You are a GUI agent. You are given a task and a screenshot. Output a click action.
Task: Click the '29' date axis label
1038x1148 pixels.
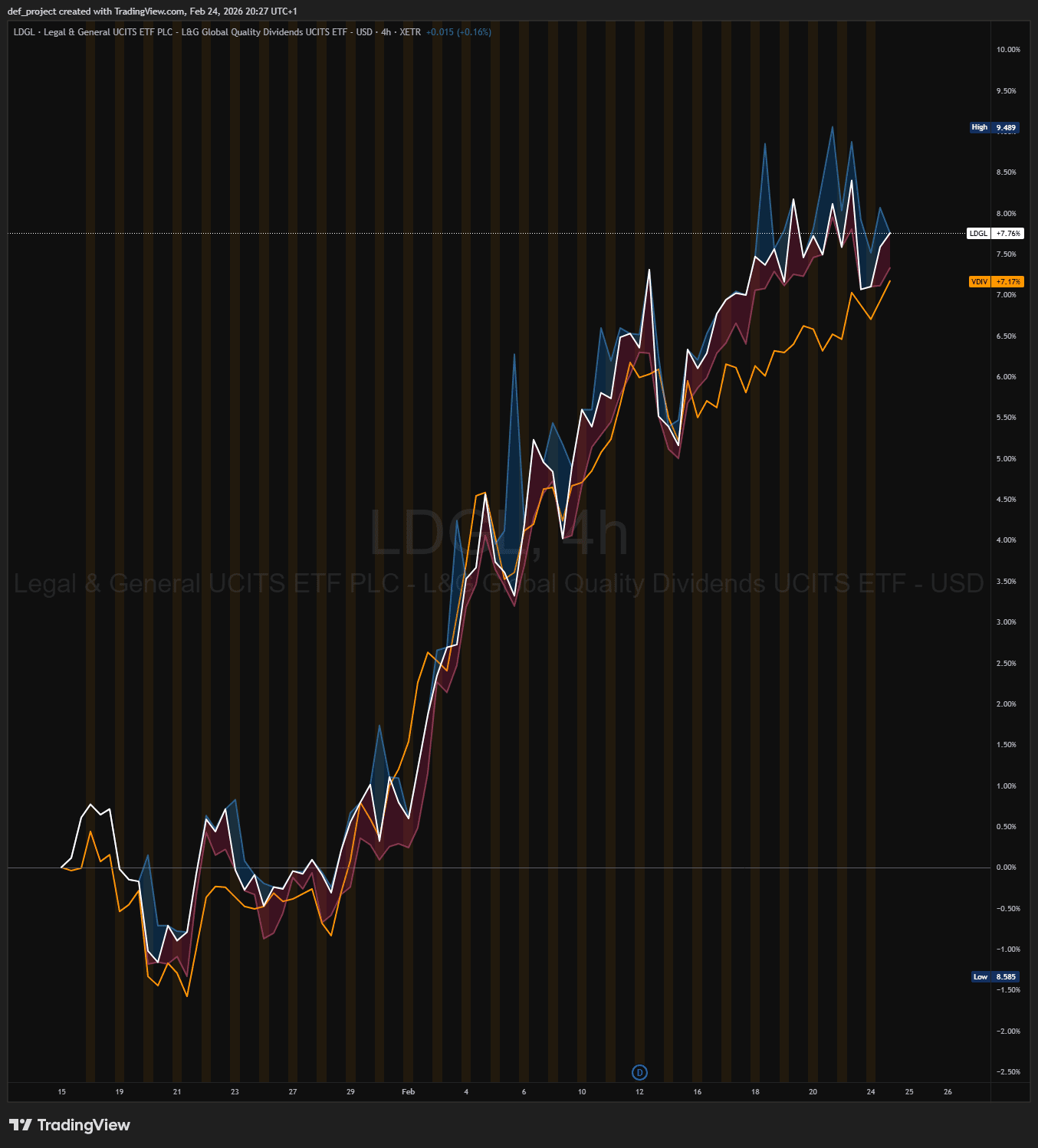pos(350,1091)
